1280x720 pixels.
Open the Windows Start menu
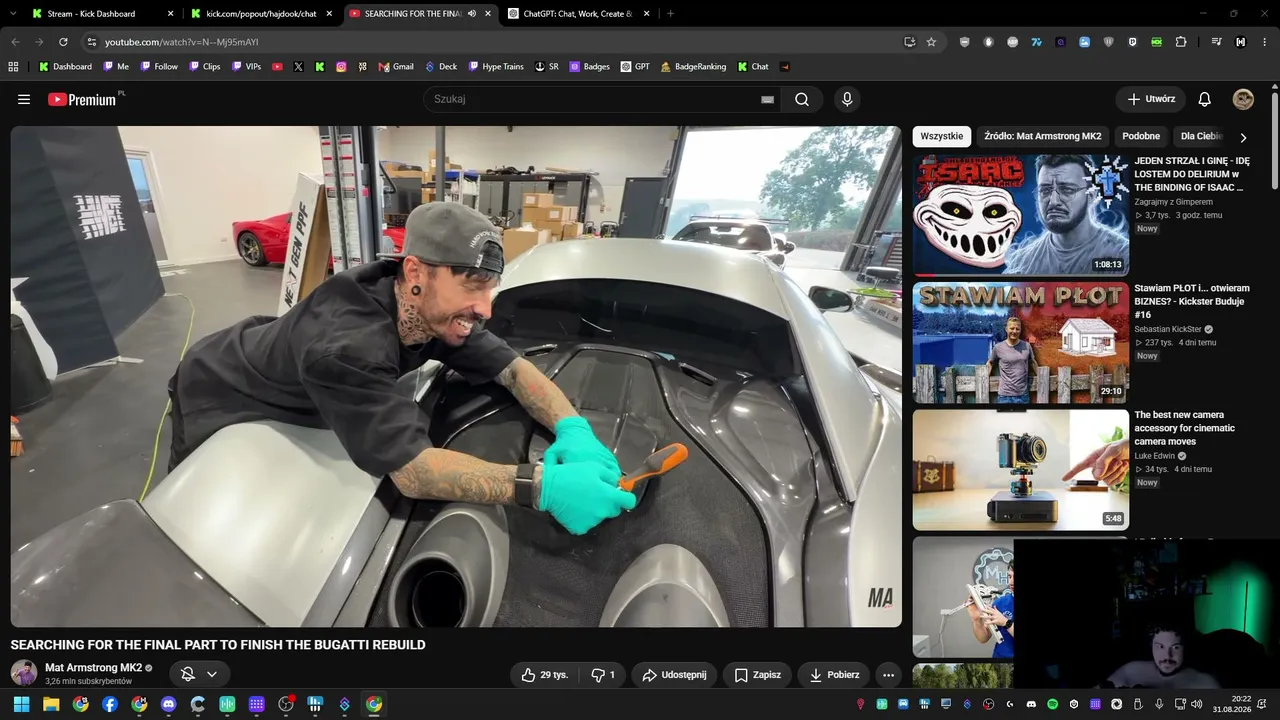(x=21, y=704)
